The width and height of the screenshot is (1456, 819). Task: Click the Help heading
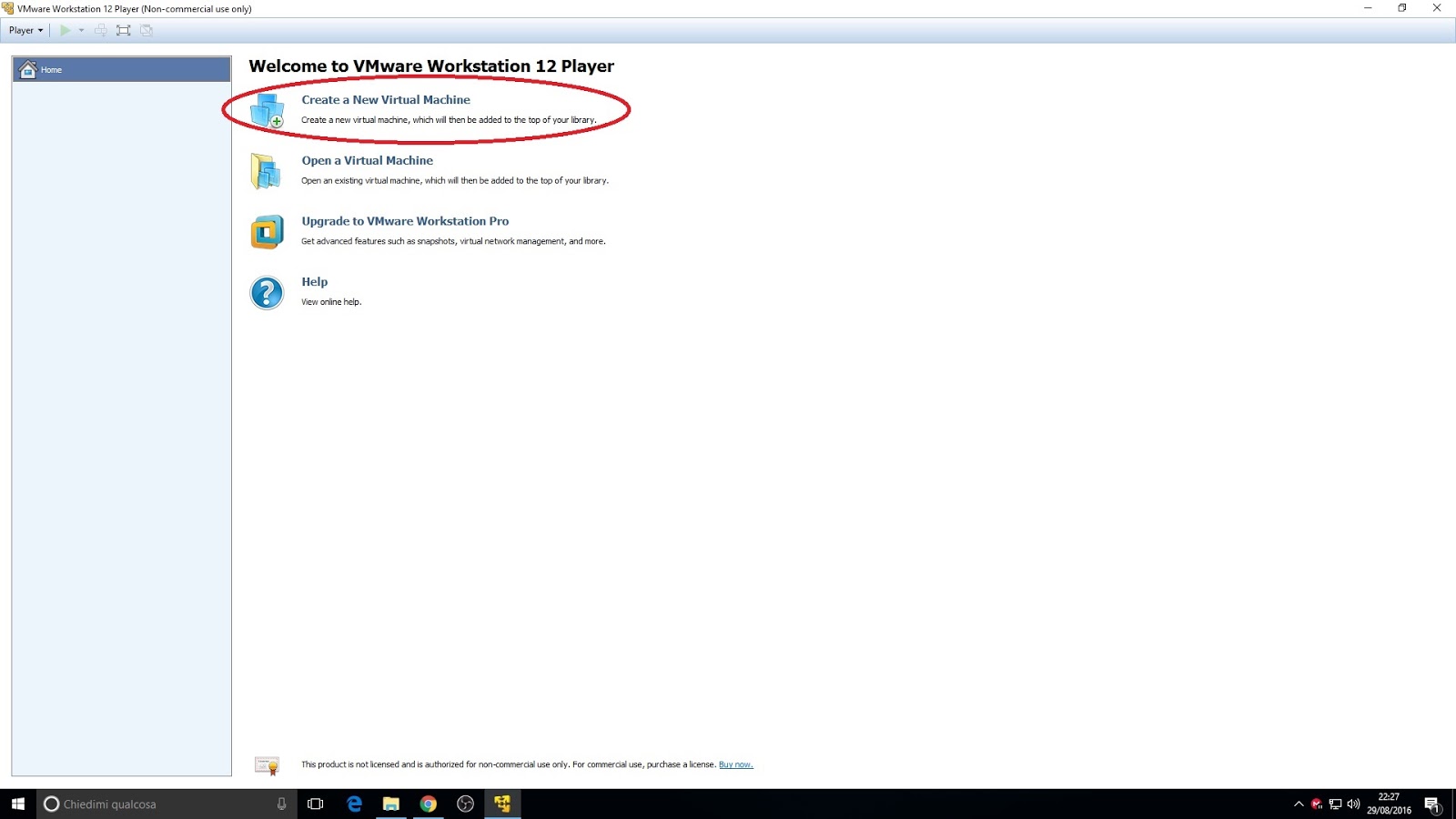pyautogui.click(x=315, y=282)
